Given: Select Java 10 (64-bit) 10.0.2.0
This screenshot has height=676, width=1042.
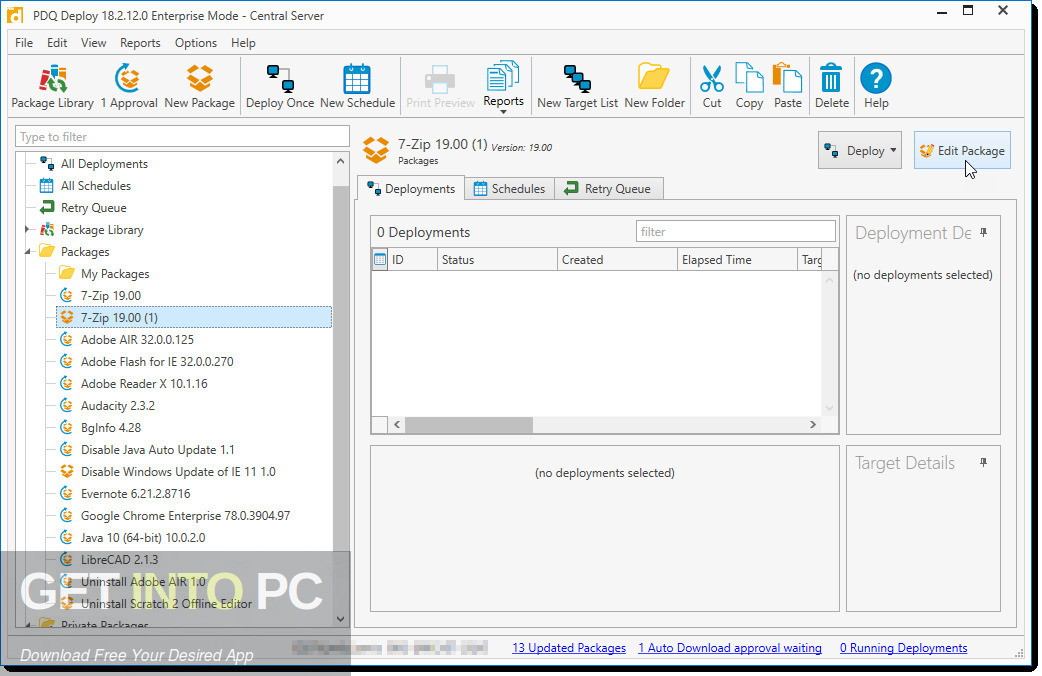Looking at the screenshot, I should pyautogui.click(x=143, y=536).
